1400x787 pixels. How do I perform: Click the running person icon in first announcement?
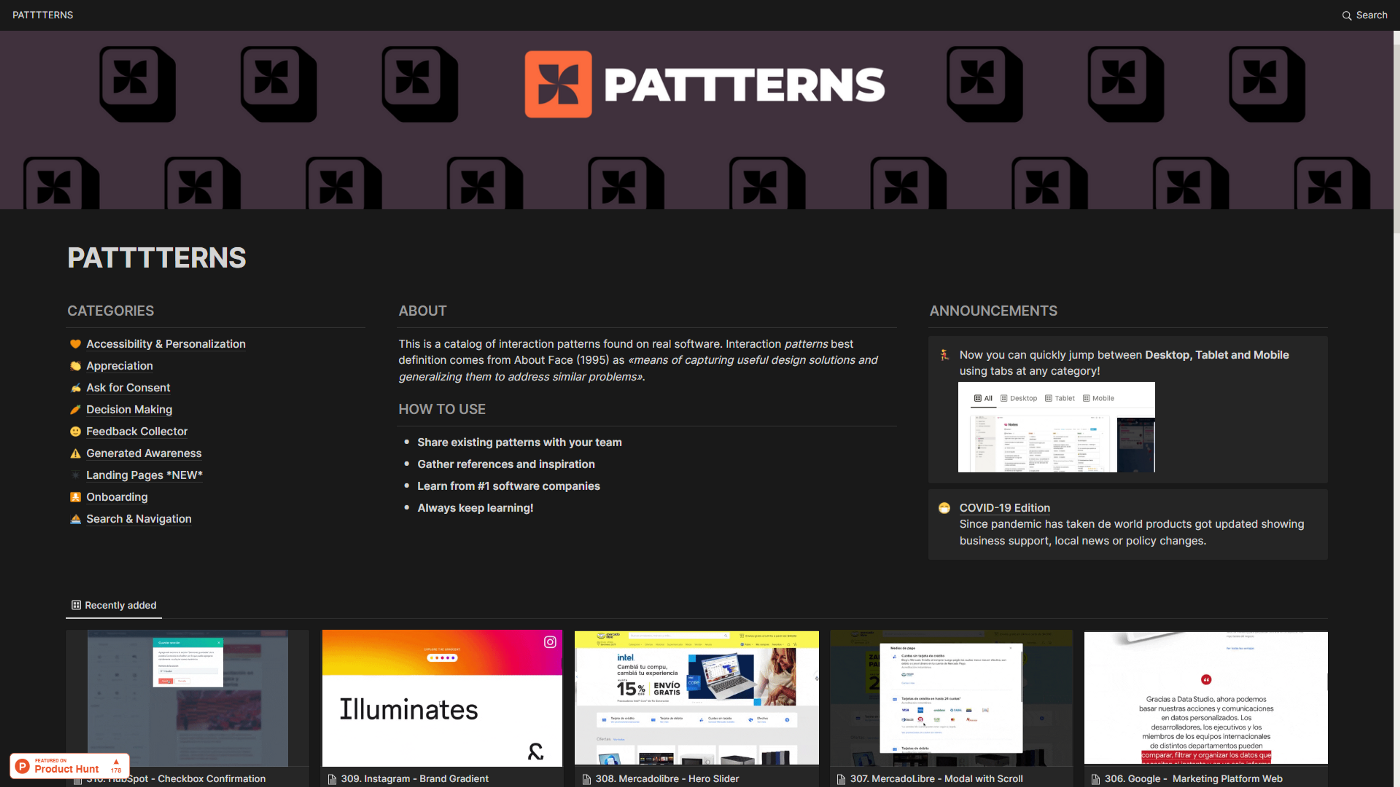pos(943,355)
